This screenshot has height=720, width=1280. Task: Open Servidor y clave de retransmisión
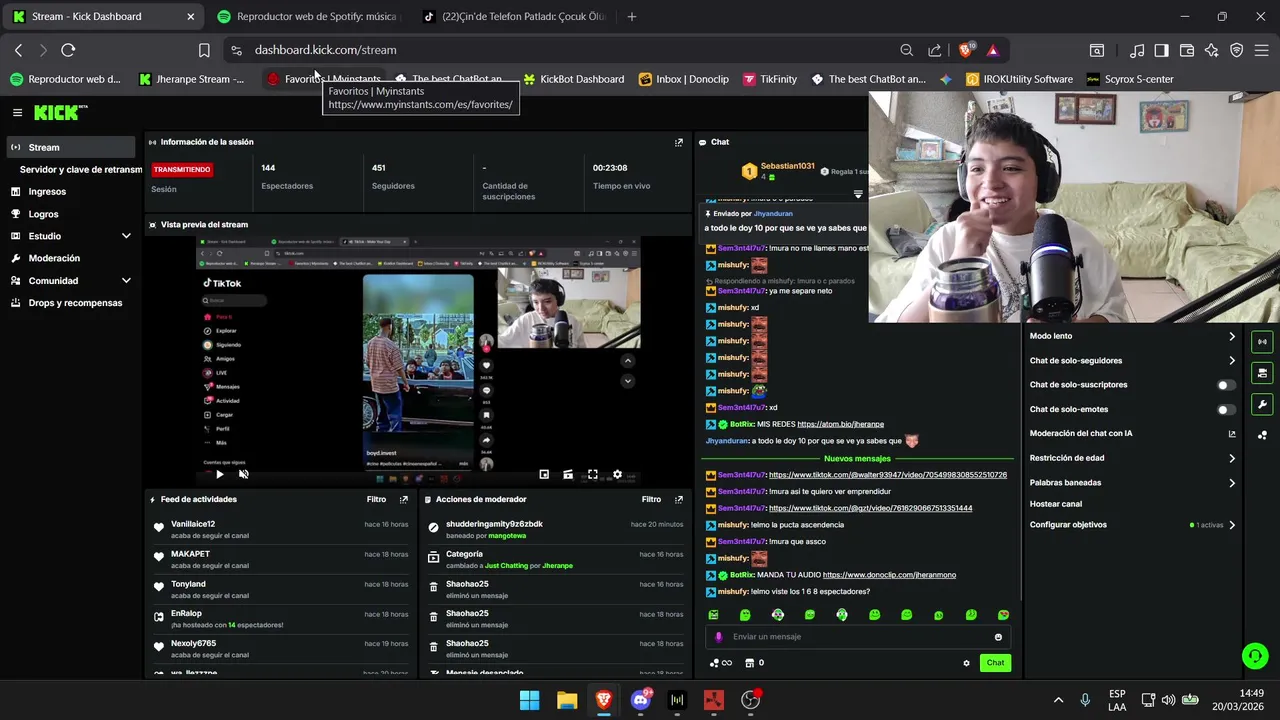tap(81, 170)
